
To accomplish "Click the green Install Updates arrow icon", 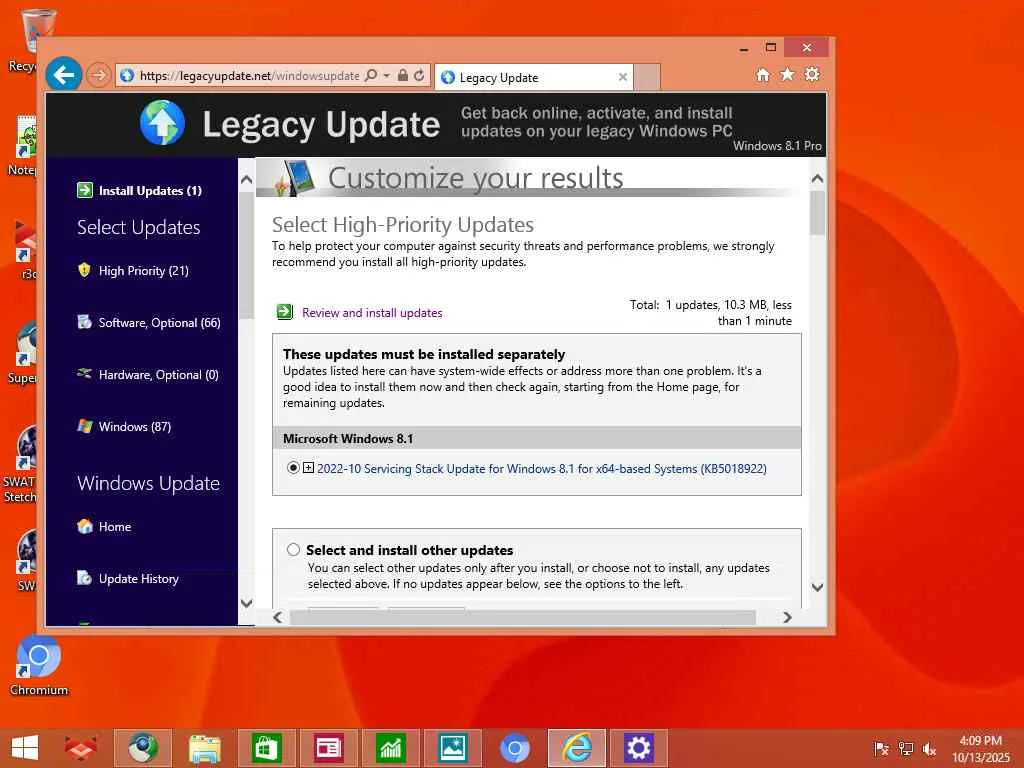I will 85,190.
